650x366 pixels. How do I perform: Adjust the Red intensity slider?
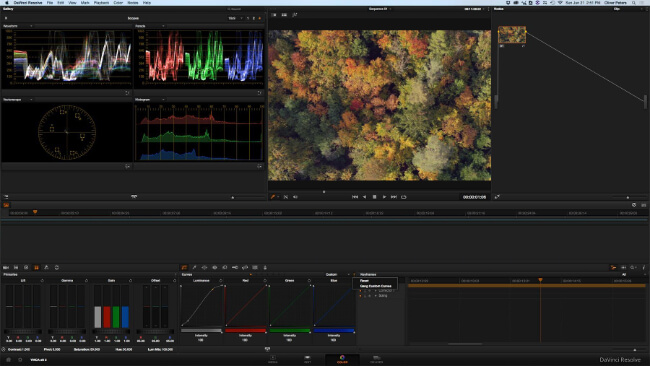pos(245,331)
